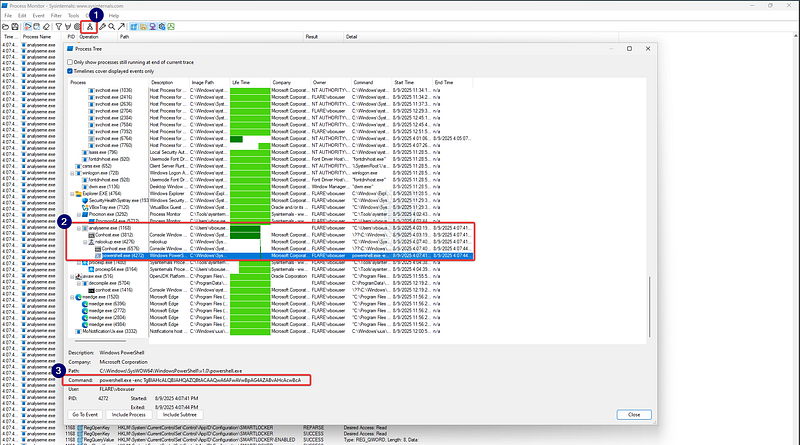Clear the display with the eraser icon
This screenshot has height=445, width=800.
coord(46,27)
